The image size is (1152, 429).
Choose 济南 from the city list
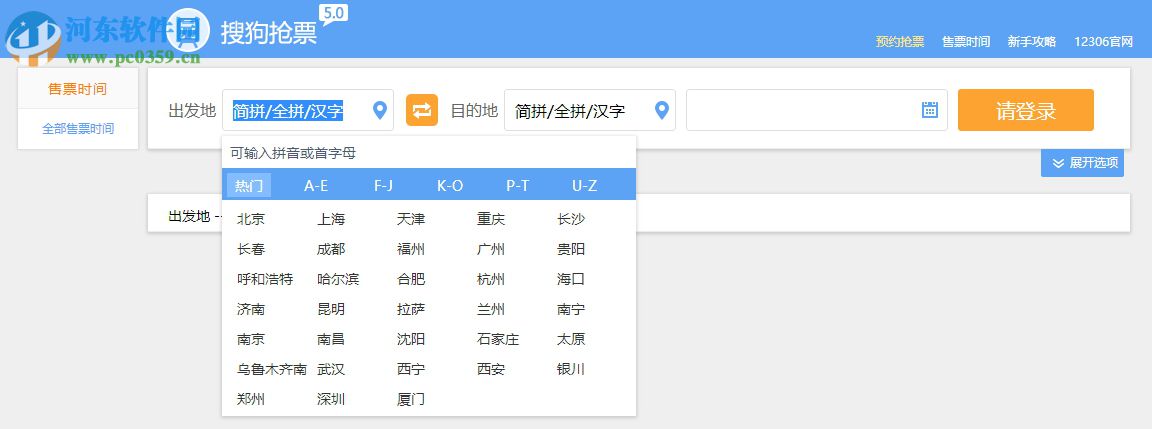point(251,309)
